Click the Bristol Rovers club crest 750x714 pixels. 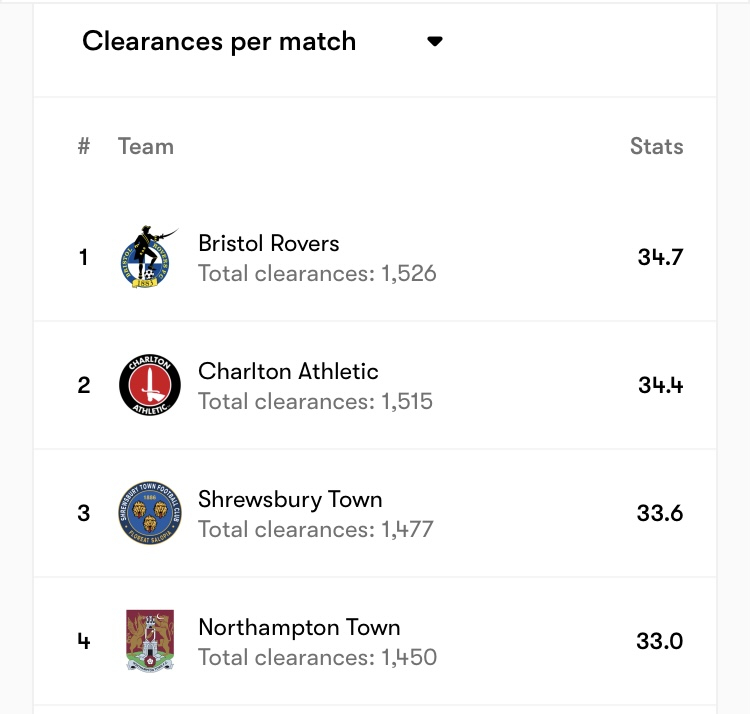(149, 257)
